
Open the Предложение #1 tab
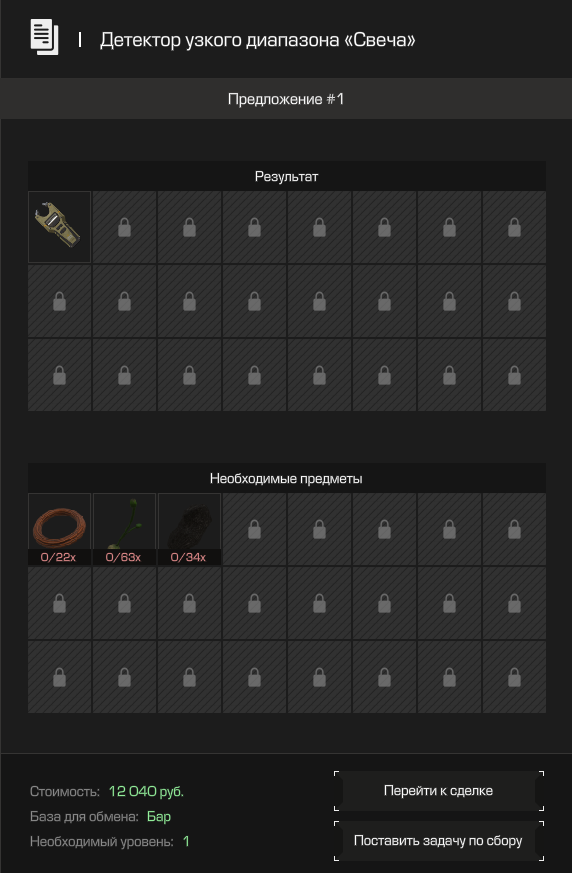coord(286,99)
